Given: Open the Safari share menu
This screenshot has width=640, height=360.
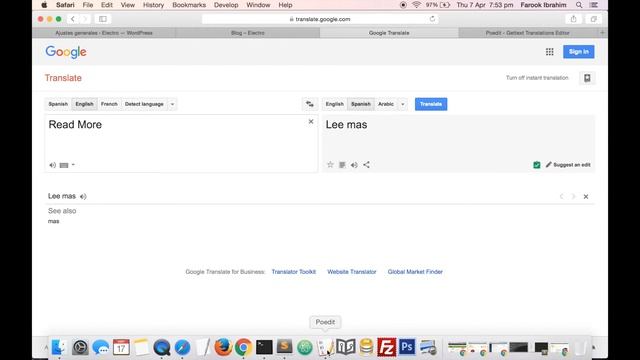Looking at the screenshot, I should pos(573,19).
